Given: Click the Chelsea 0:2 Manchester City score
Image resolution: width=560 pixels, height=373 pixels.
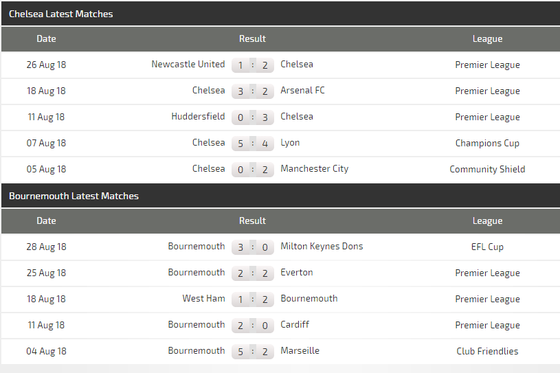Looking at the screenshot, I should point(252,169).
